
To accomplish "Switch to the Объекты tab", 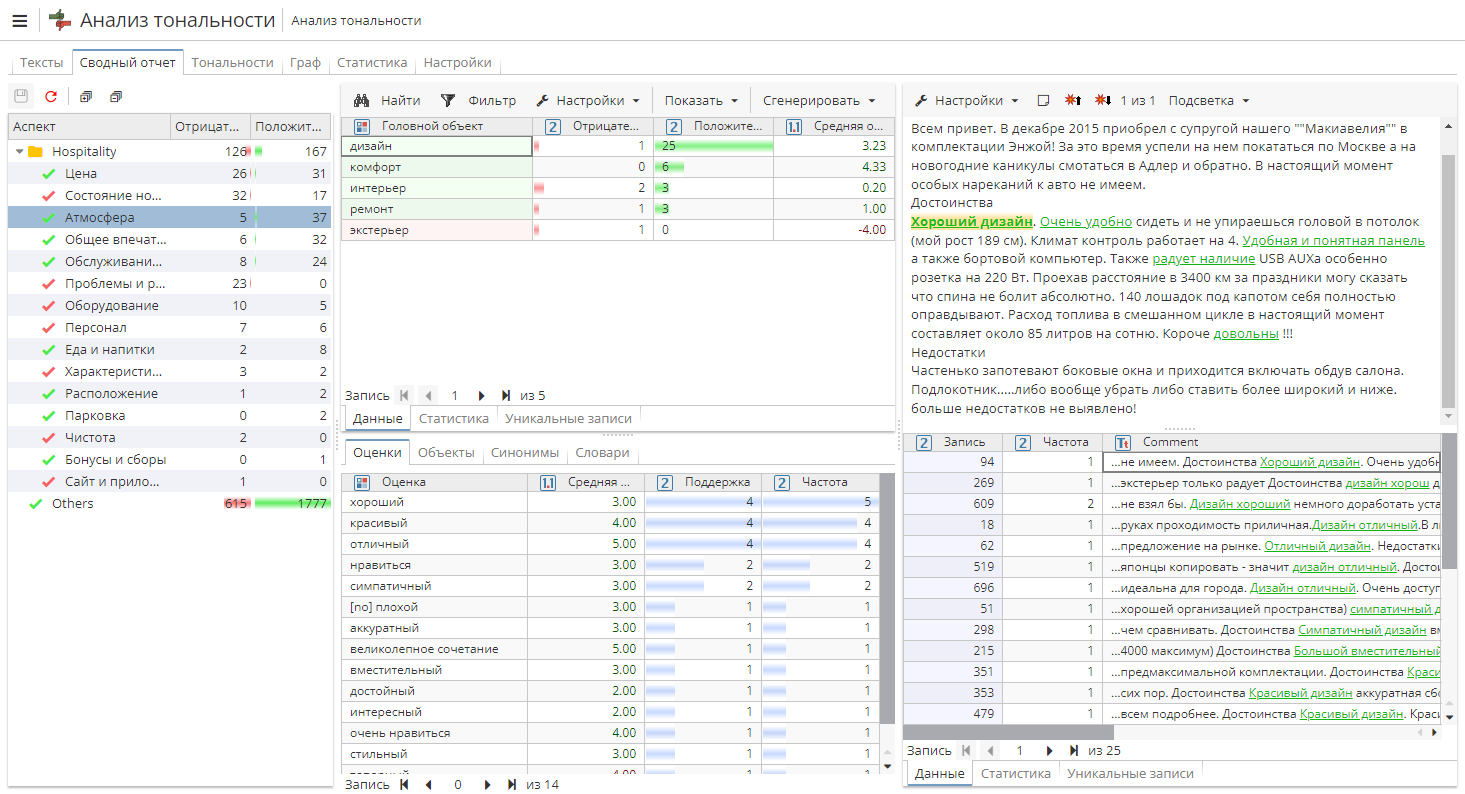I will pos(446,453).
